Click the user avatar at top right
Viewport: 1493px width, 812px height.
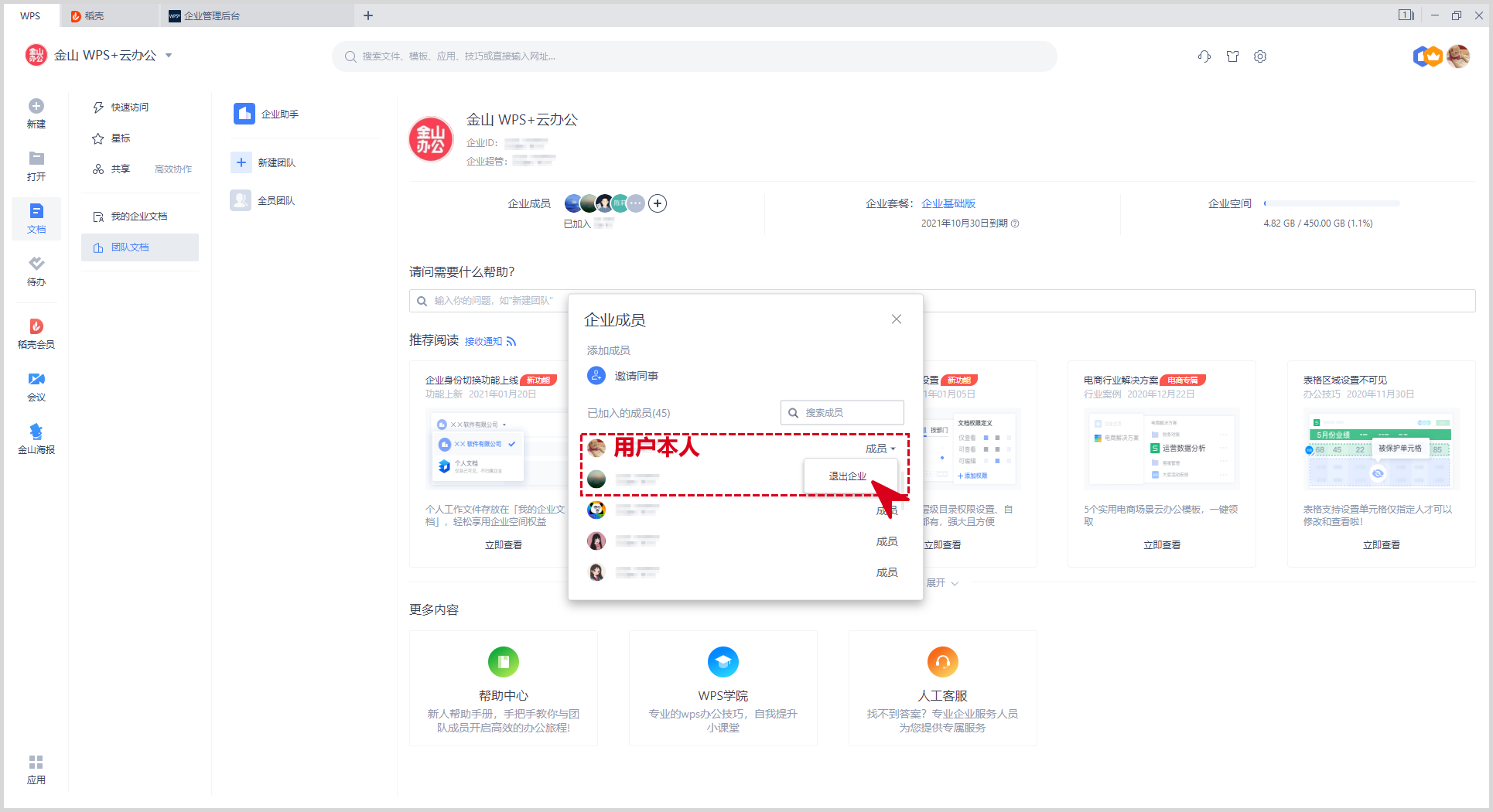[1458, 56]
